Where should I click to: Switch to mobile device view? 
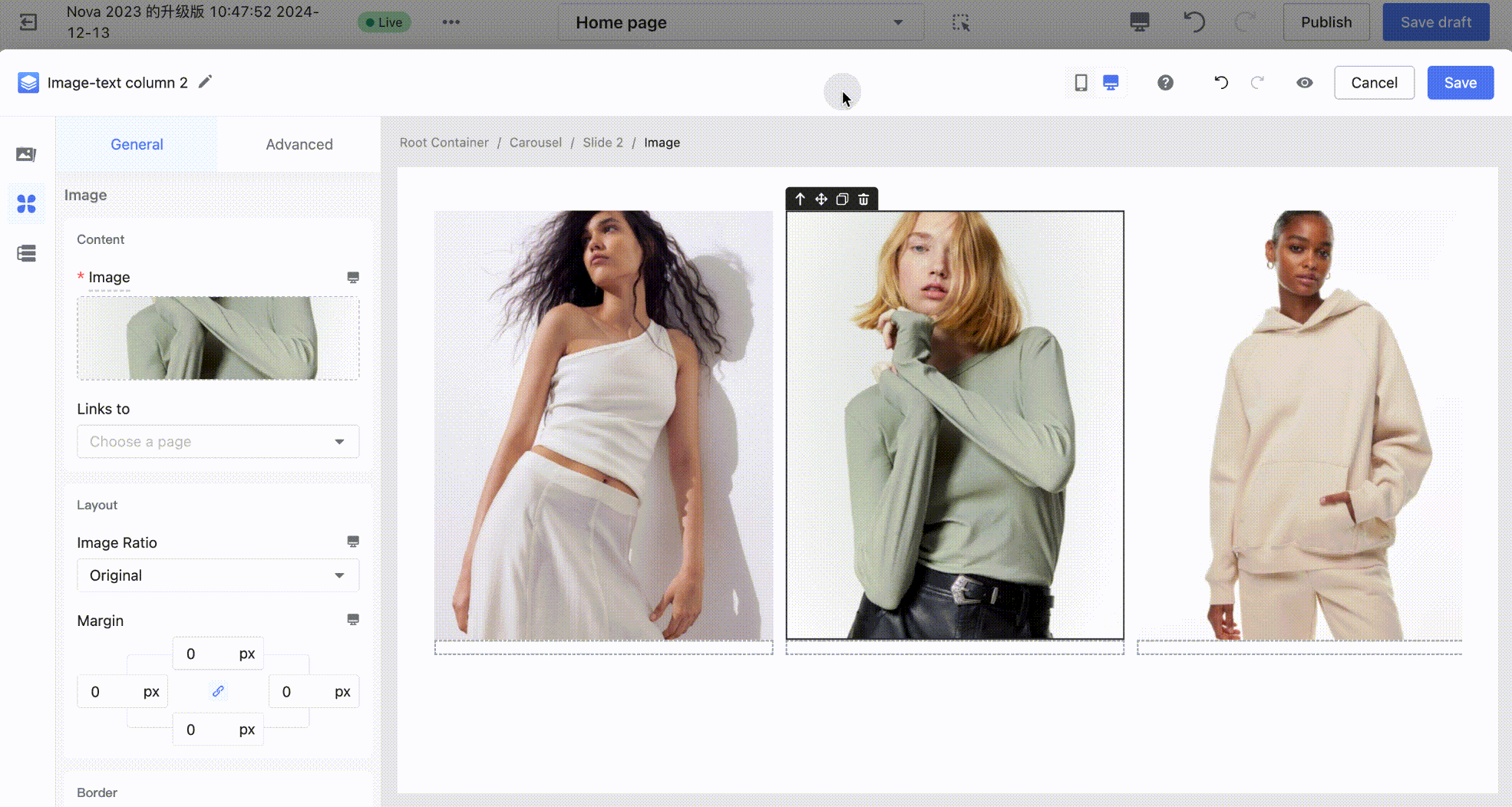pyautogui.click(x=1081, y=83)
